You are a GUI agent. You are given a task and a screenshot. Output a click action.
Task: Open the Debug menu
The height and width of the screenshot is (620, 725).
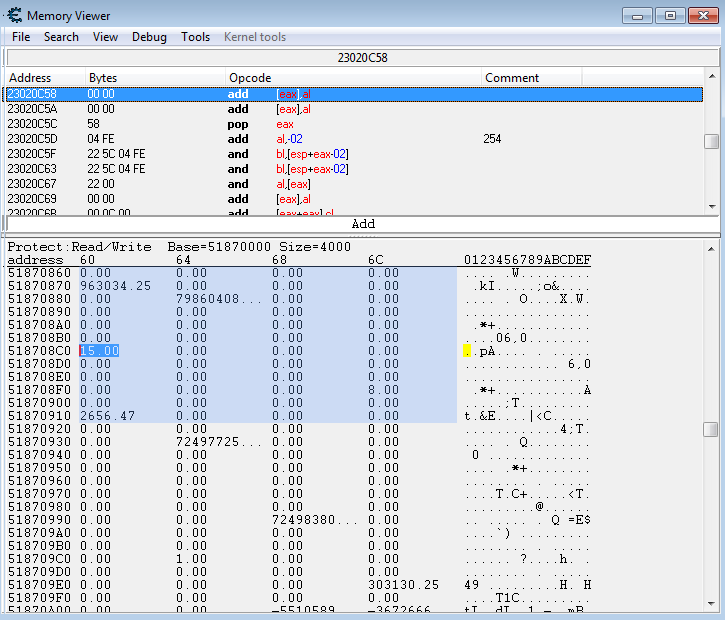coord(149,37)
